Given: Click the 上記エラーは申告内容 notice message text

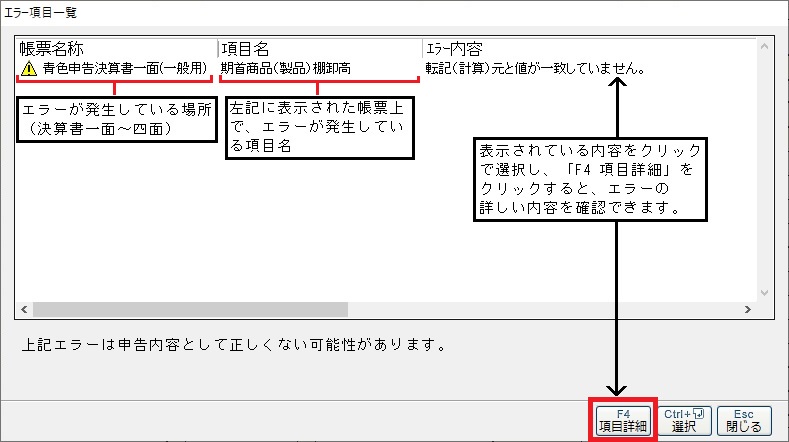Looking at the screenshot, I should (x=233, y=346).
